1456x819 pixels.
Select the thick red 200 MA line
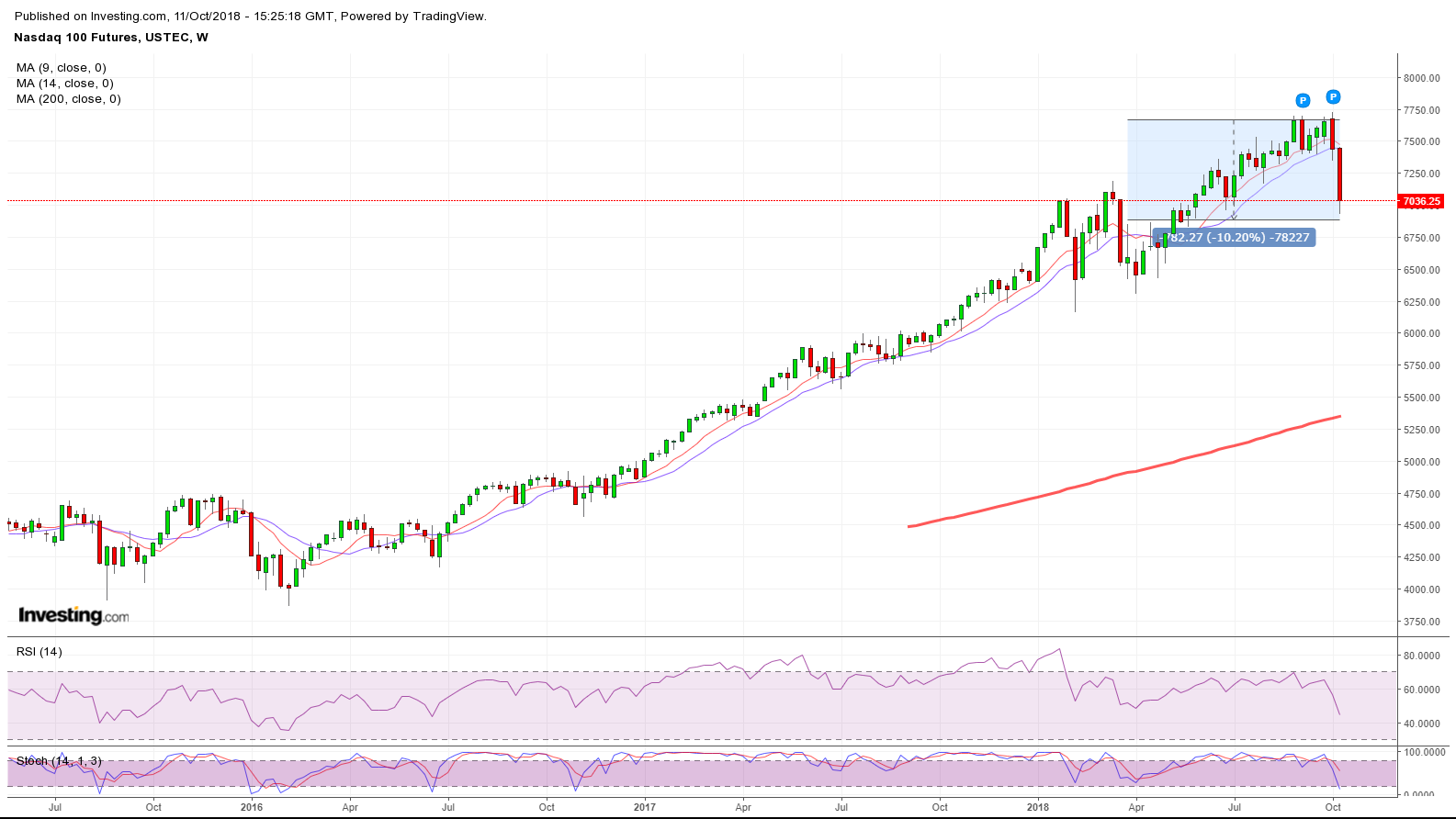[1102, 480]
